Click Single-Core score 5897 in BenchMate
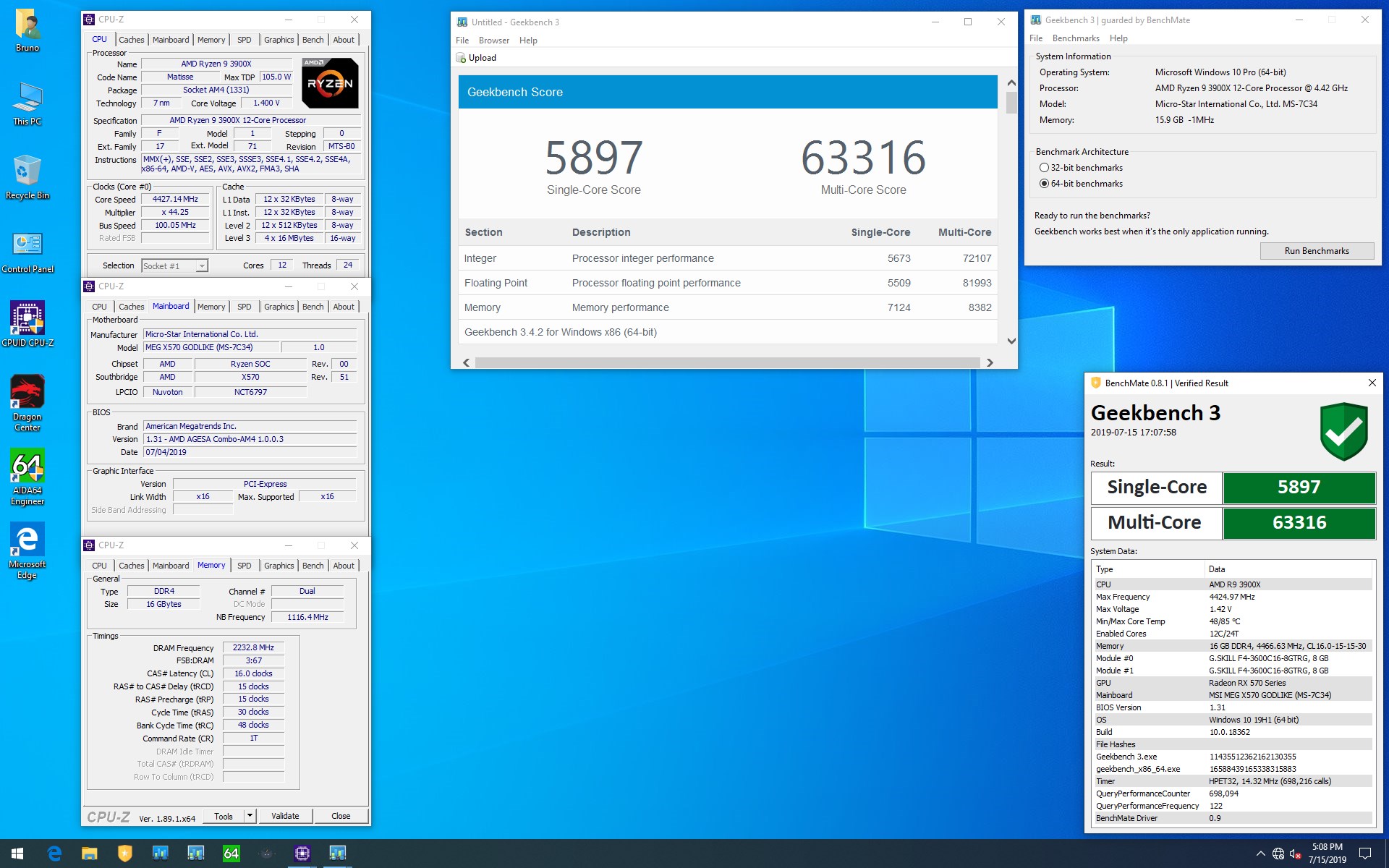The height and width of the screenshot is (868, 1389). click(1299, 488)
